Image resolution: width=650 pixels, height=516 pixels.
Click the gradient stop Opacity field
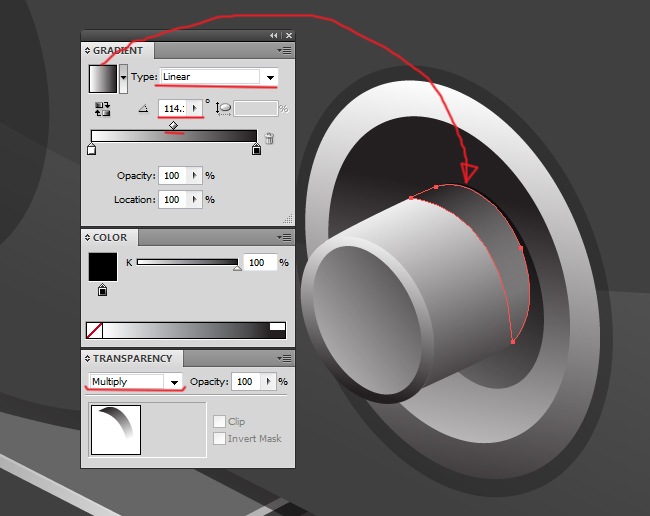click(173, 176)
